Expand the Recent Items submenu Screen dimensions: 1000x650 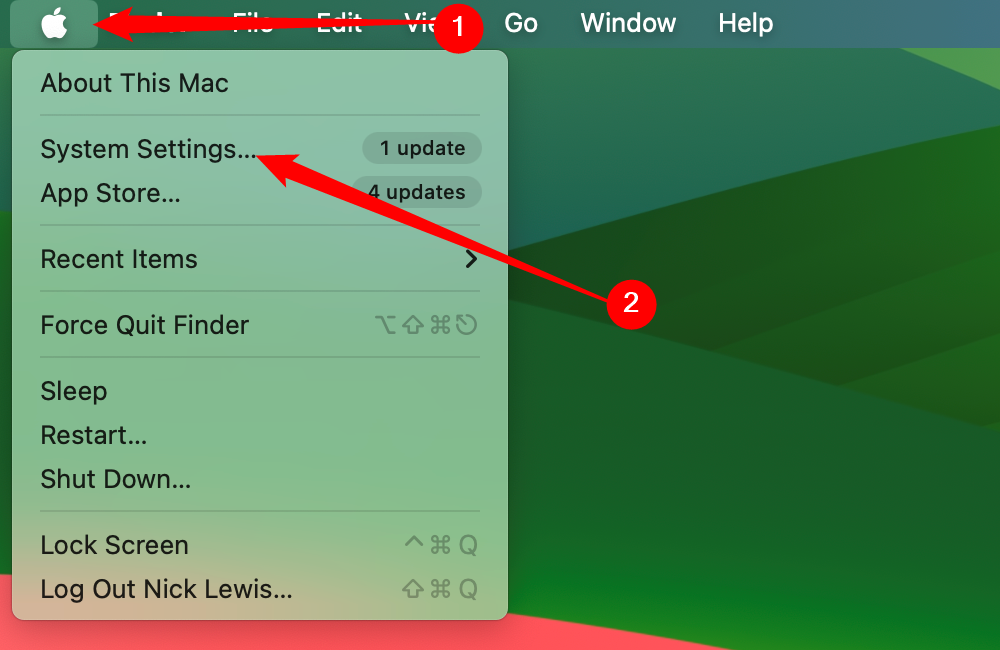[x=260, y=259]
